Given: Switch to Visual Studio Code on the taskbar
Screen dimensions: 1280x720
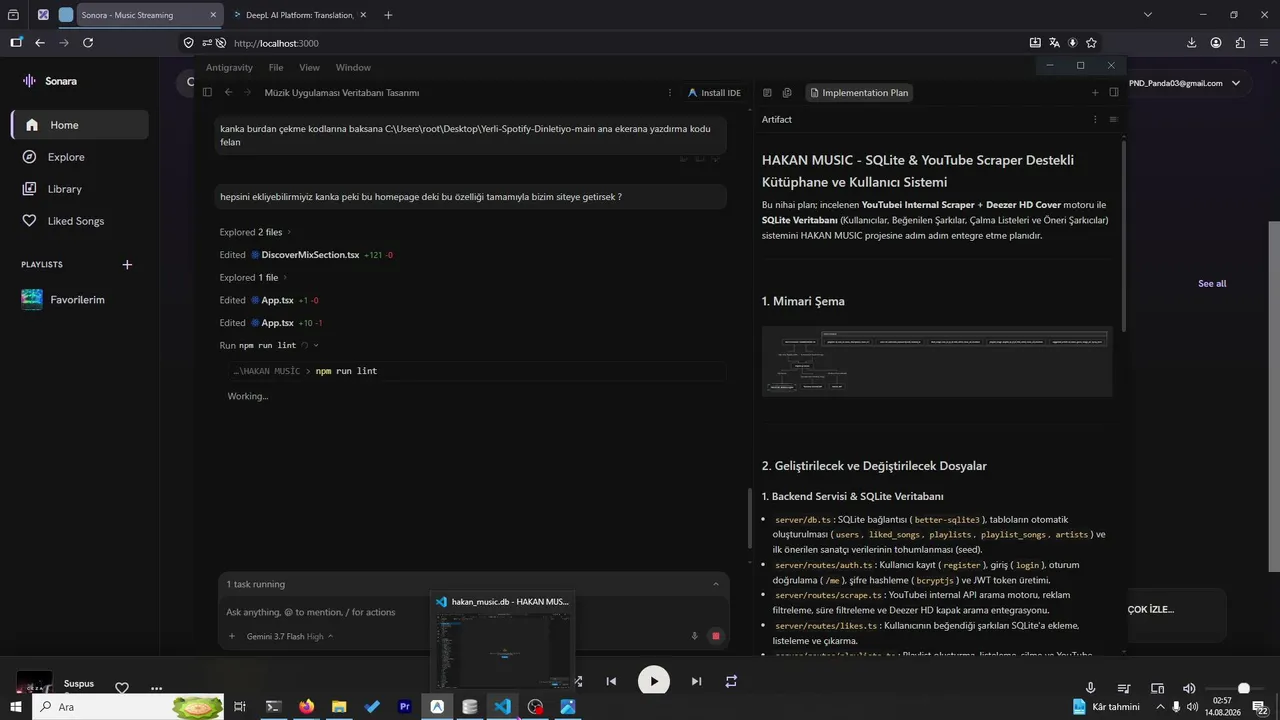Looking at the screenshot, I should coord(502,707).
